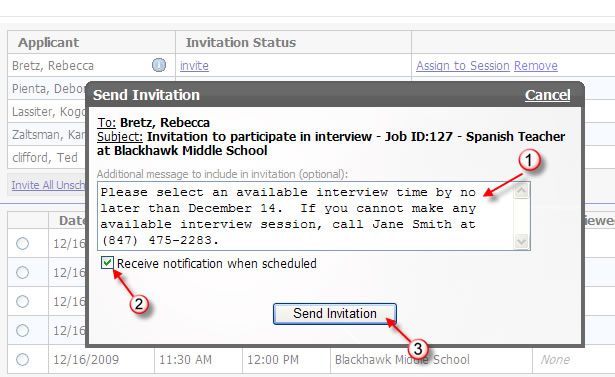The image size is (615, 377).
Task: Select the fourth session radio button
Action: pos(22,330)
